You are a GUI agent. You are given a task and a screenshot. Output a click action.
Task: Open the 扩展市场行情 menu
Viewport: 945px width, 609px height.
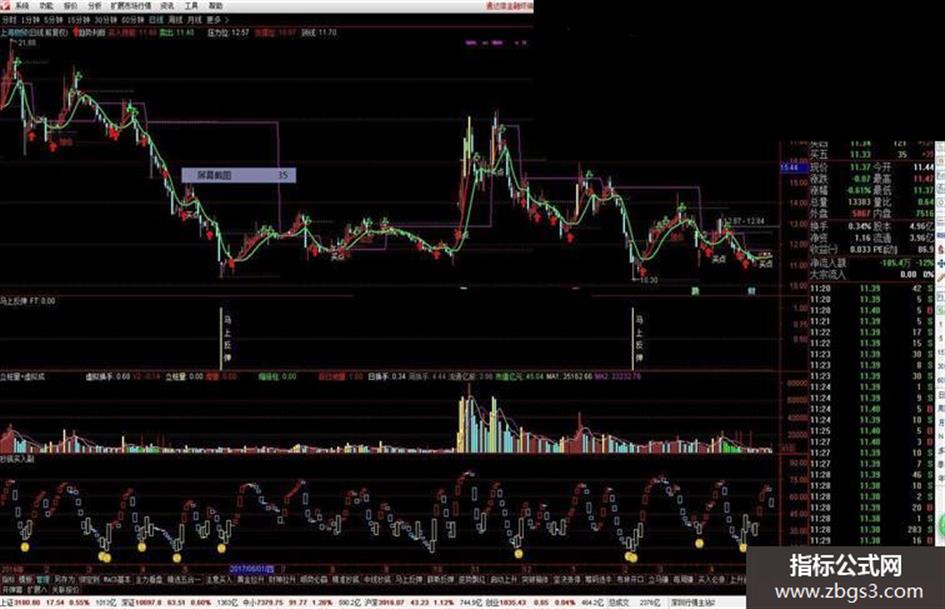[x=131, y=5]
